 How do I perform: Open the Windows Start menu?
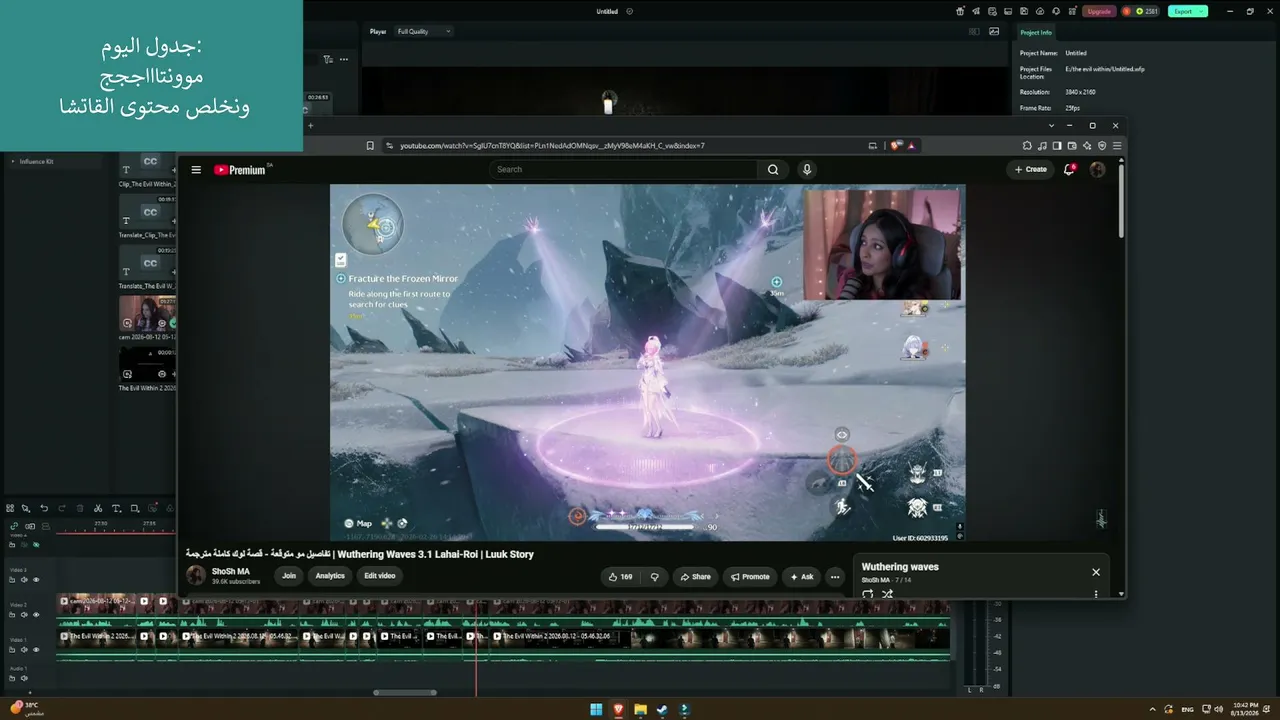(x=596, y=710)
